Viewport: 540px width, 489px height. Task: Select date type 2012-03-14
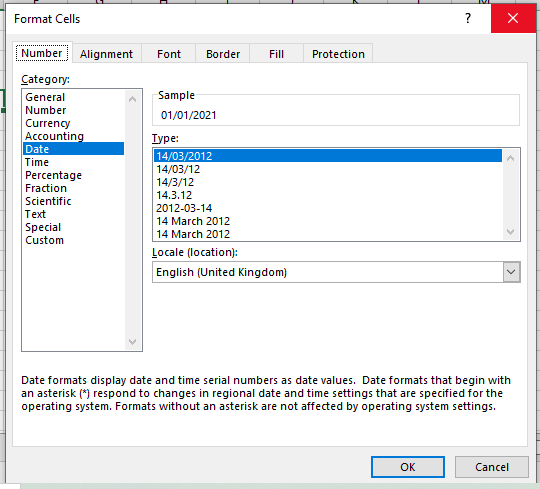(x=328, y=208)
